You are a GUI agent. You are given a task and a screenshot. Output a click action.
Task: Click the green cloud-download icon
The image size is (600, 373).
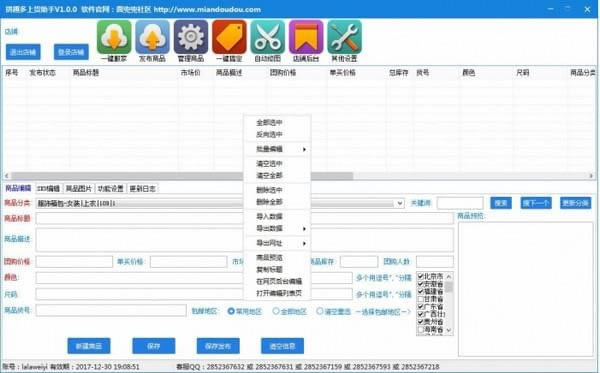114,37
